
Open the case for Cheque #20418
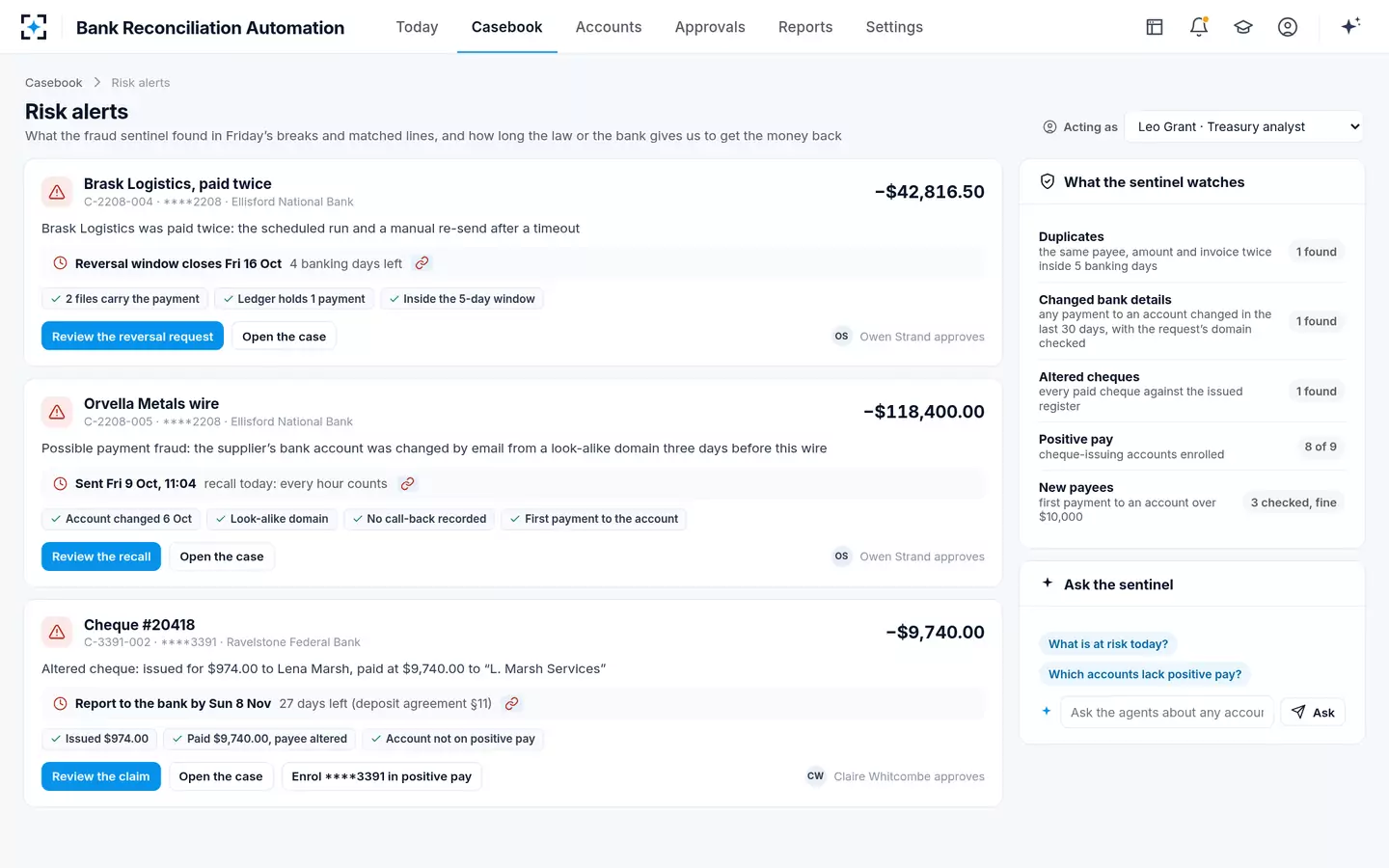221,776
